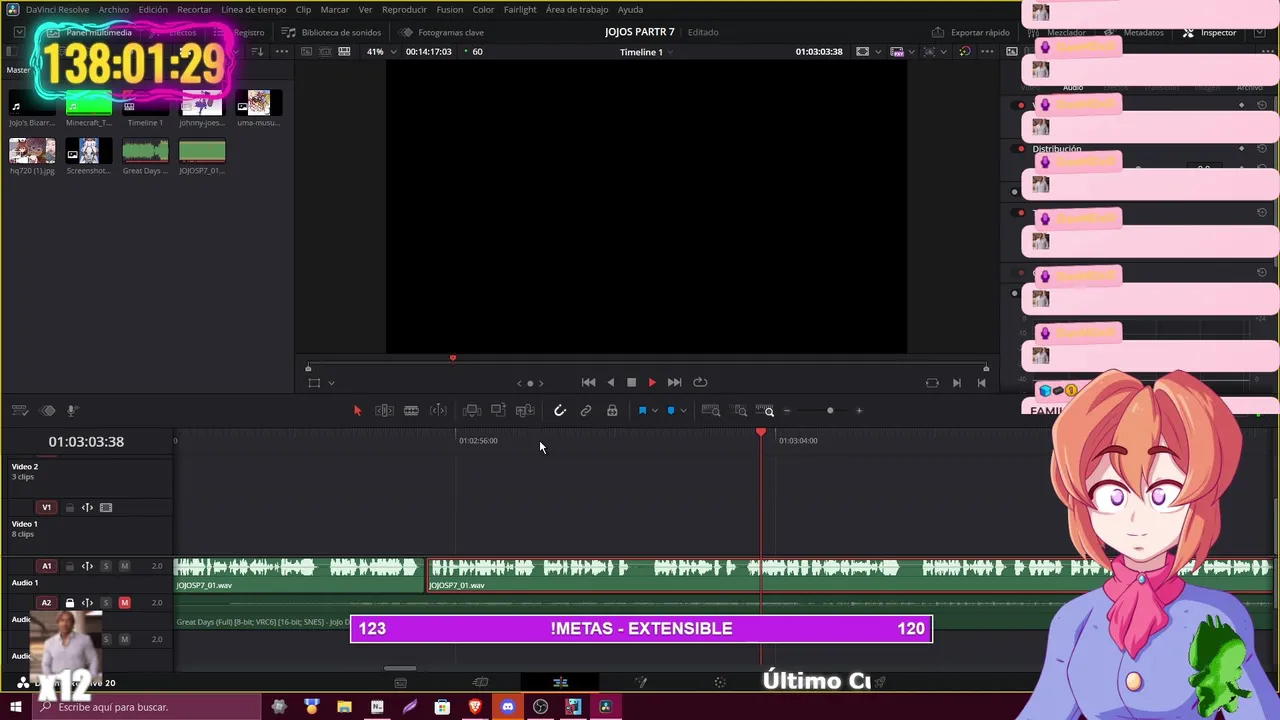Unlock the A2 audio track padlock
The height and width of the screenshot is (720, 1280).
point(70,603)
